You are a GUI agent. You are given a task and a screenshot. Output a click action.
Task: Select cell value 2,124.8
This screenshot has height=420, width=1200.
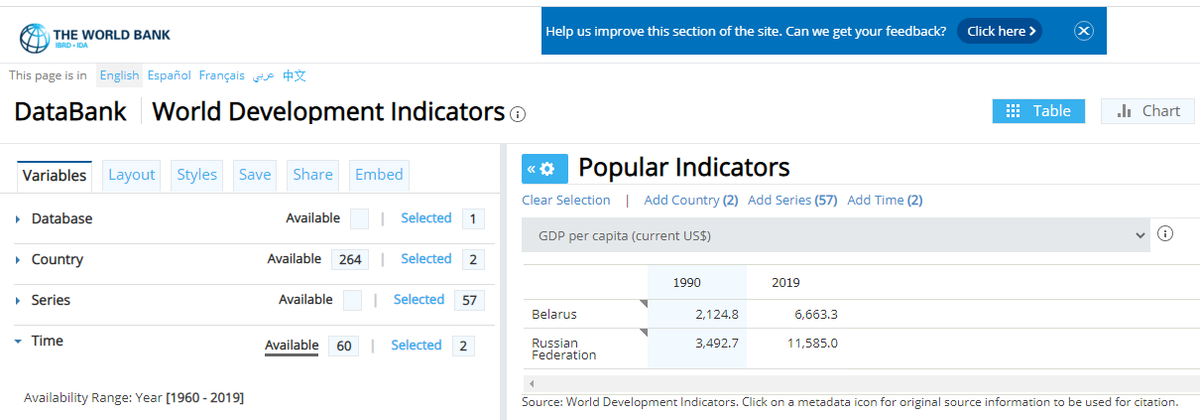717,315
